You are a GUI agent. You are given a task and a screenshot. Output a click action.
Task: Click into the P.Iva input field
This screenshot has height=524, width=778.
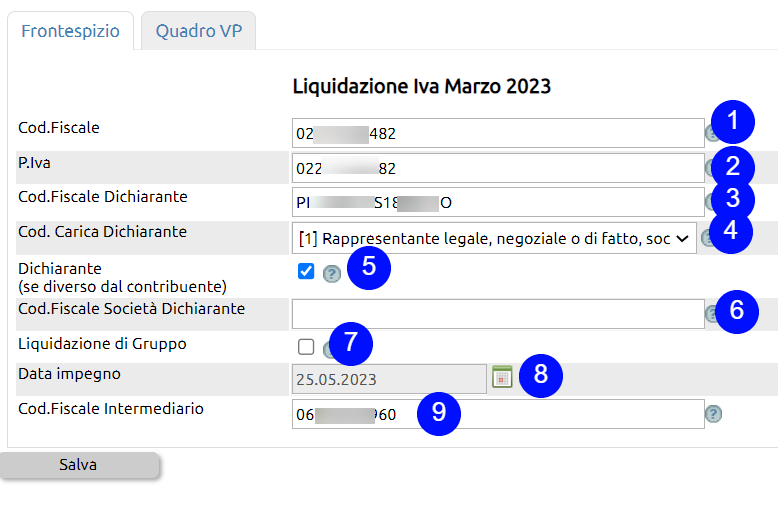(498, 168)
